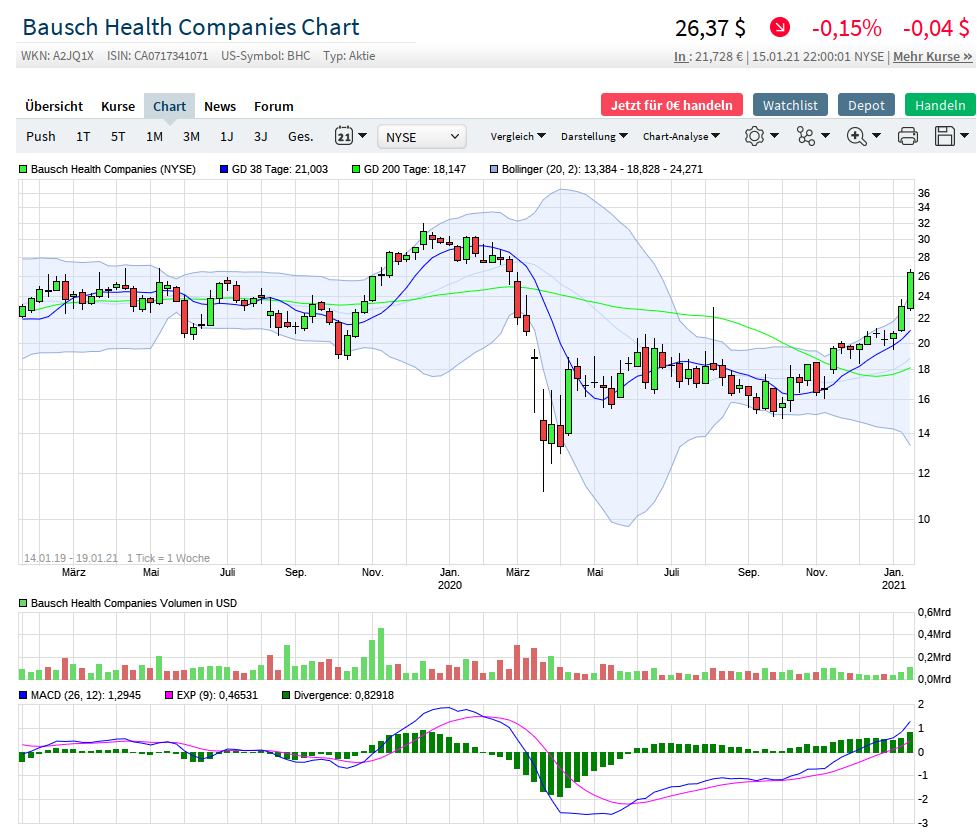This screenshot has width=977, height=836.
Task: Click the print chart icon
Action: click(907, 136)
